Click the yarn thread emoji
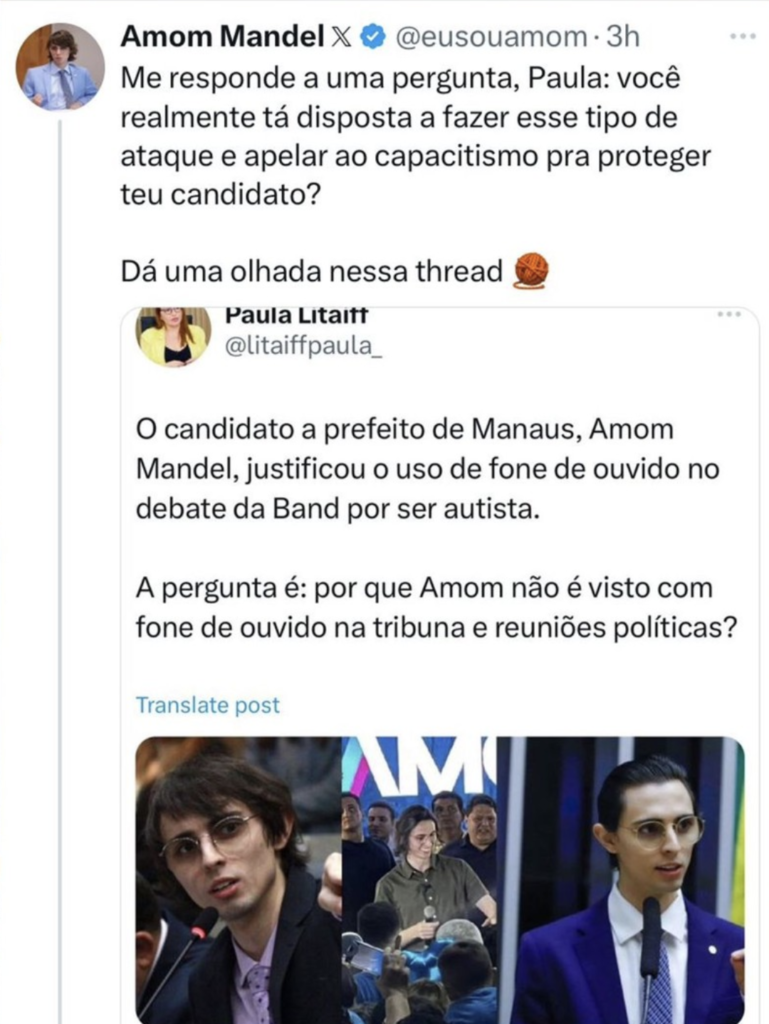The width and height of the screenshot is (769, 1024). point(531,270)
